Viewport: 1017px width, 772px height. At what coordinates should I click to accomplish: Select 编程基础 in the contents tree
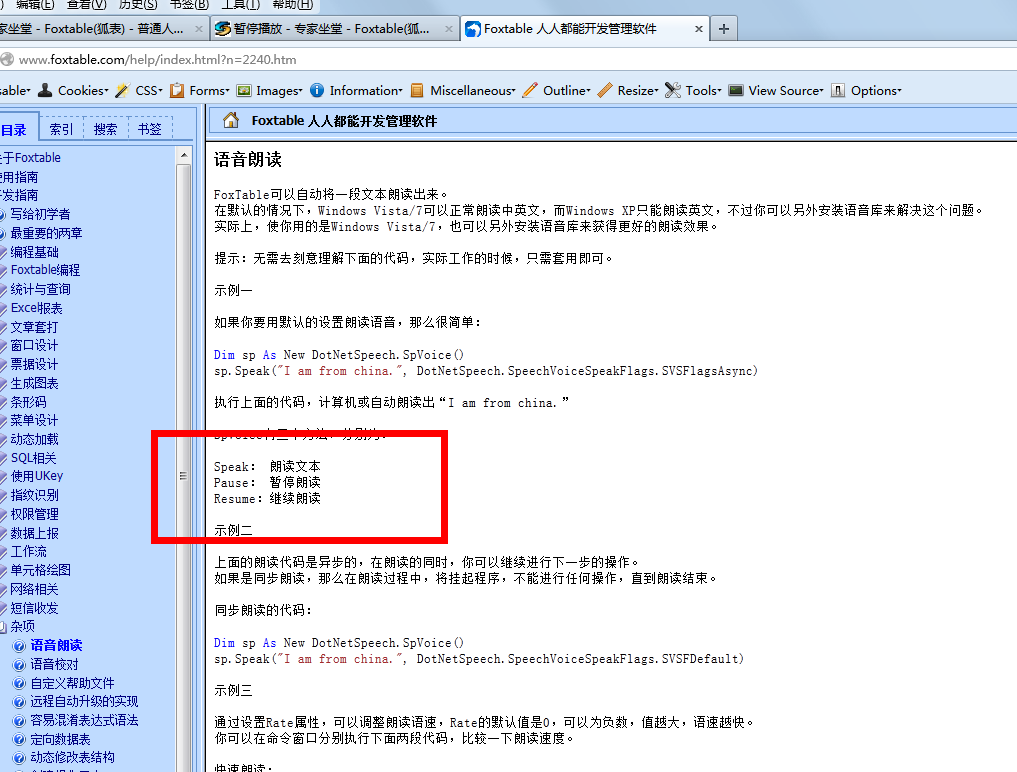pos(34,252)
